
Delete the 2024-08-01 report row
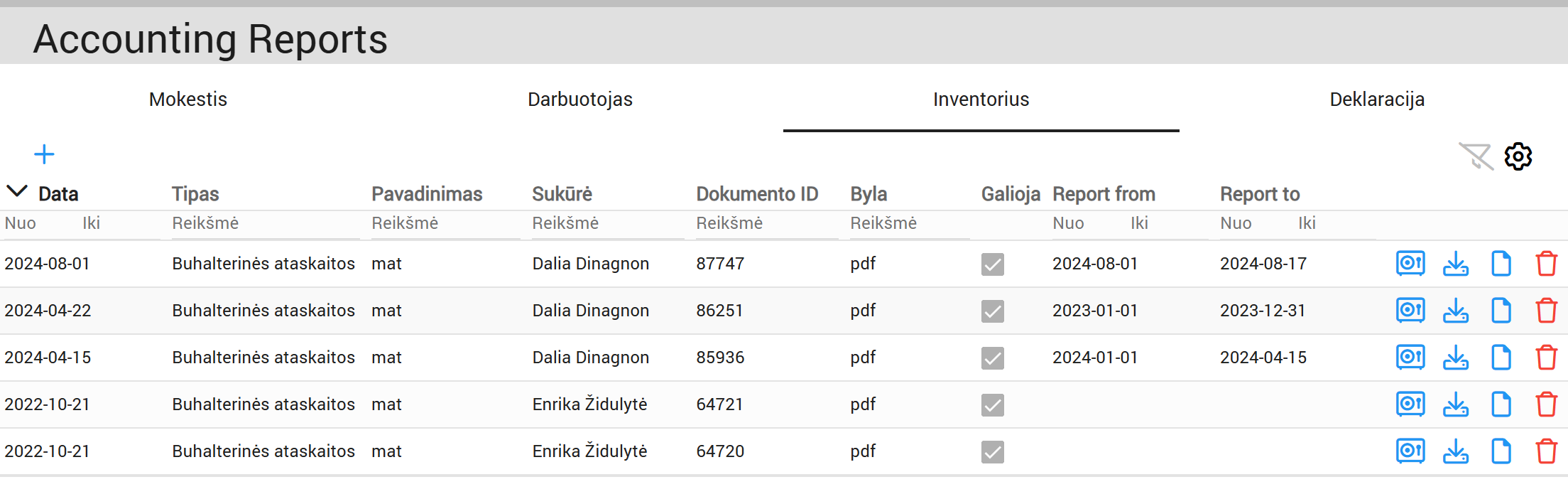(1547, 264)
